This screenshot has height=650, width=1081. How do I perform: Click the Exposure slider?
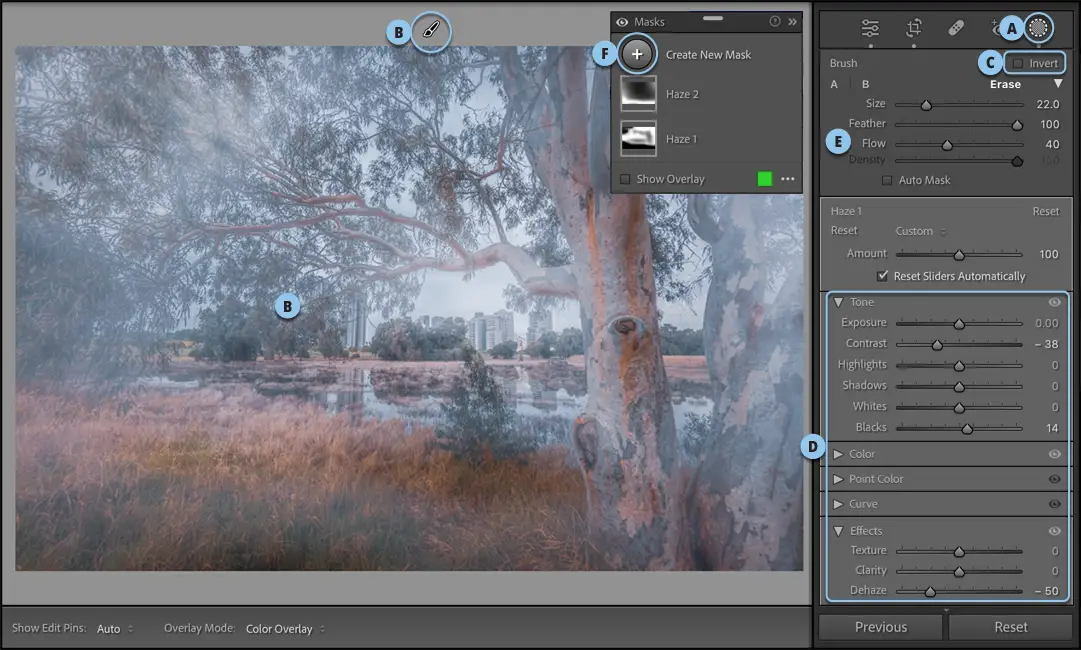tap(959, 323)
